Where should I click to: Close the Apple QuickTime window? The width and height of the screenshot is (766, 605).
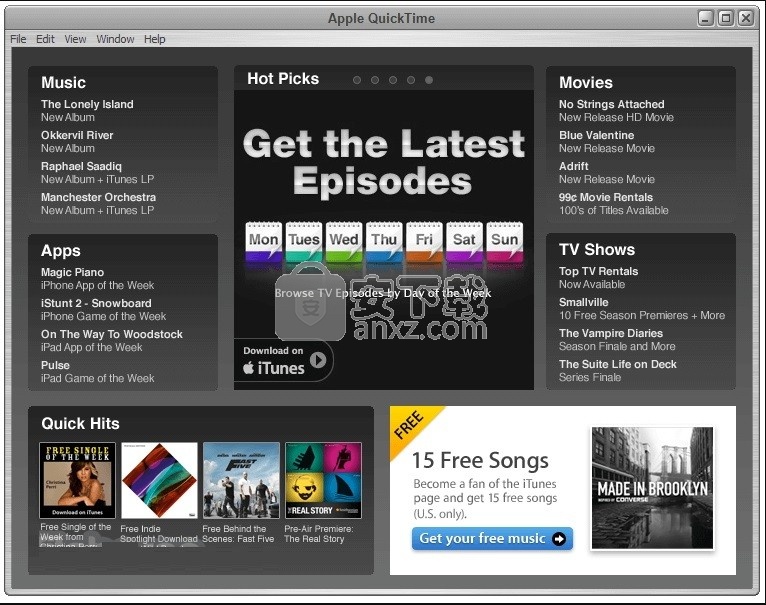(745, 19)
